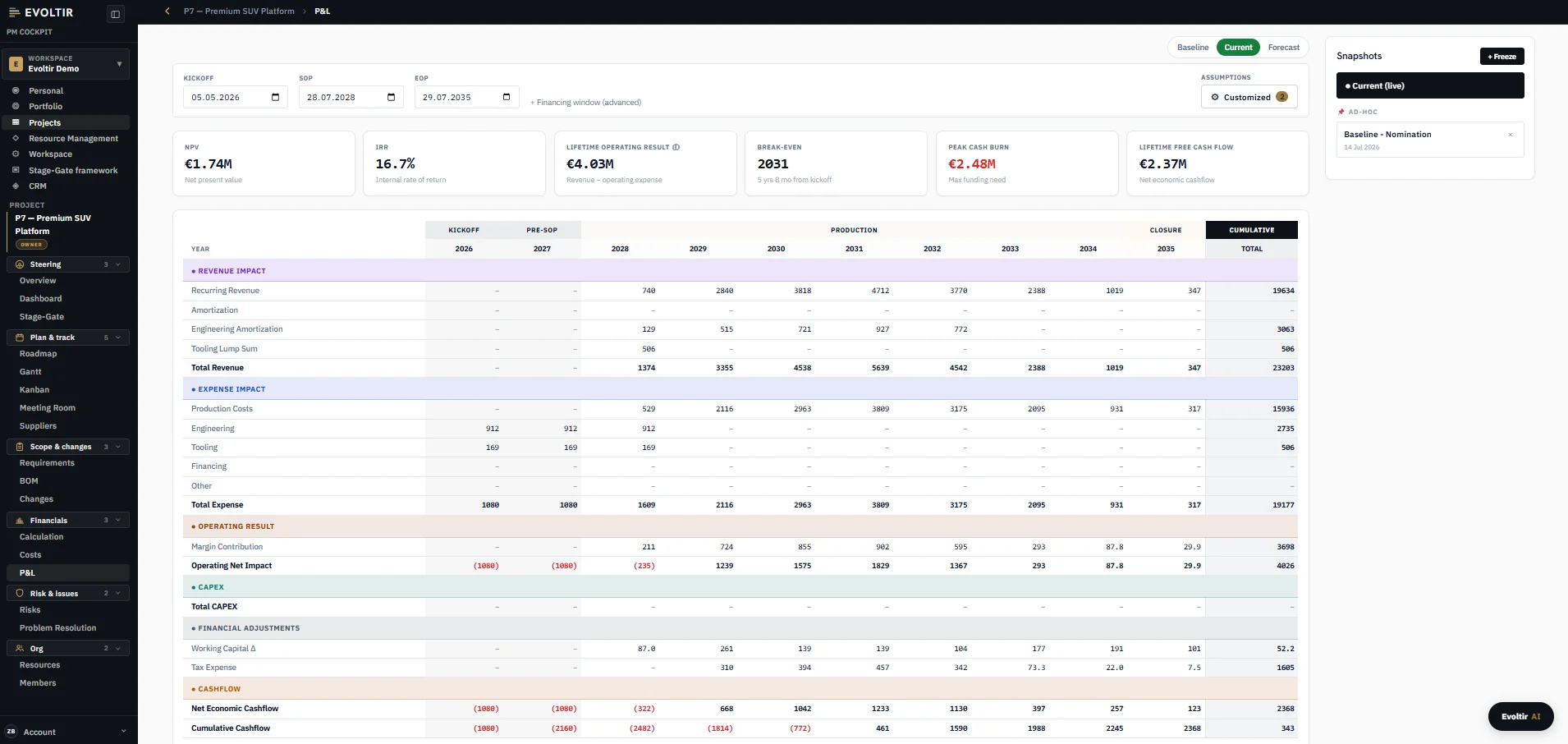Screen dimensions: 1568x744
Task: Open the EOP date calendar picker icon
Action: coord(507,97)
